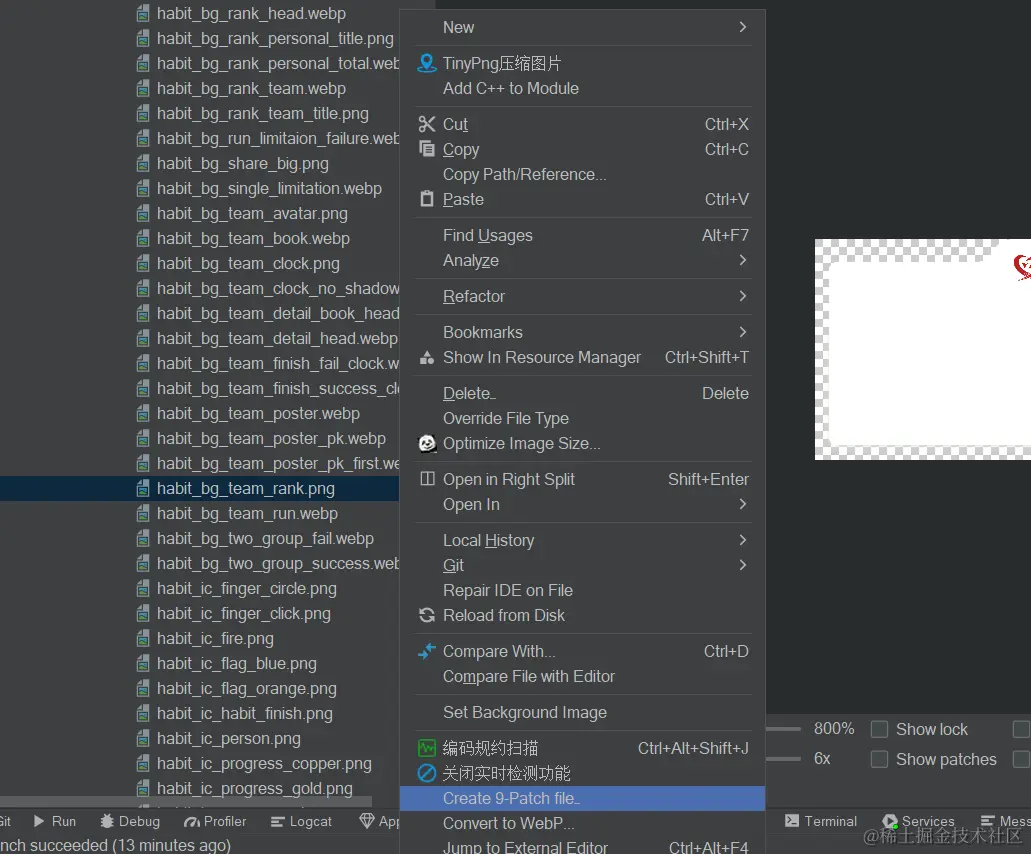Click the Run tool window play icon
Screen dimensions: 1031x854
point(39,821)
